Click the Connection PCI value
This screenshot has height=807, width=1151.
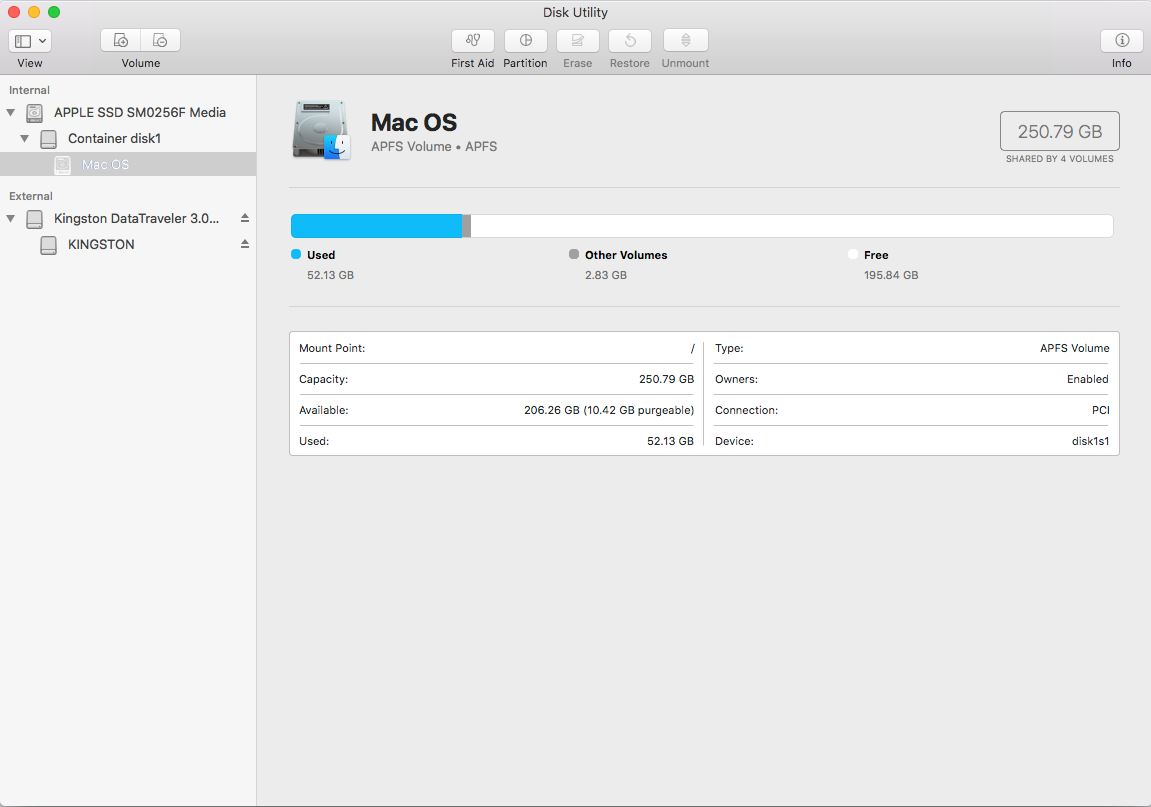coord(1100,410)
